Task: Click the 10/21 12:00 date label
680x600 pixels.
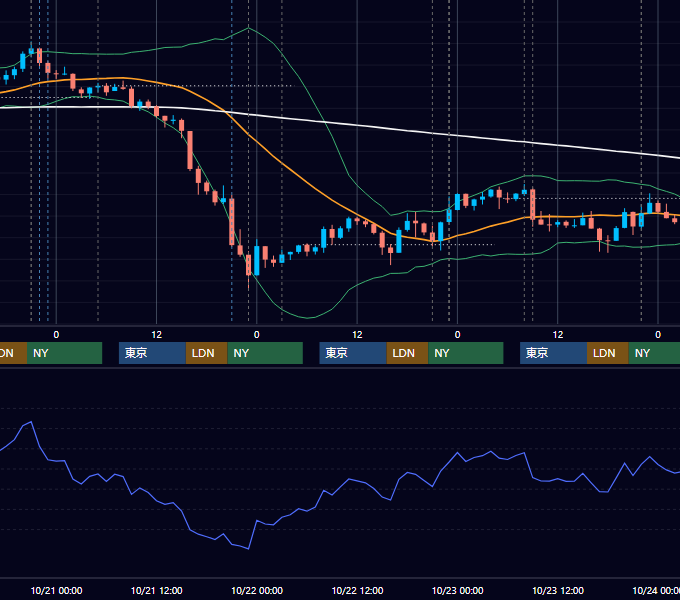Action: coord(157,590)
